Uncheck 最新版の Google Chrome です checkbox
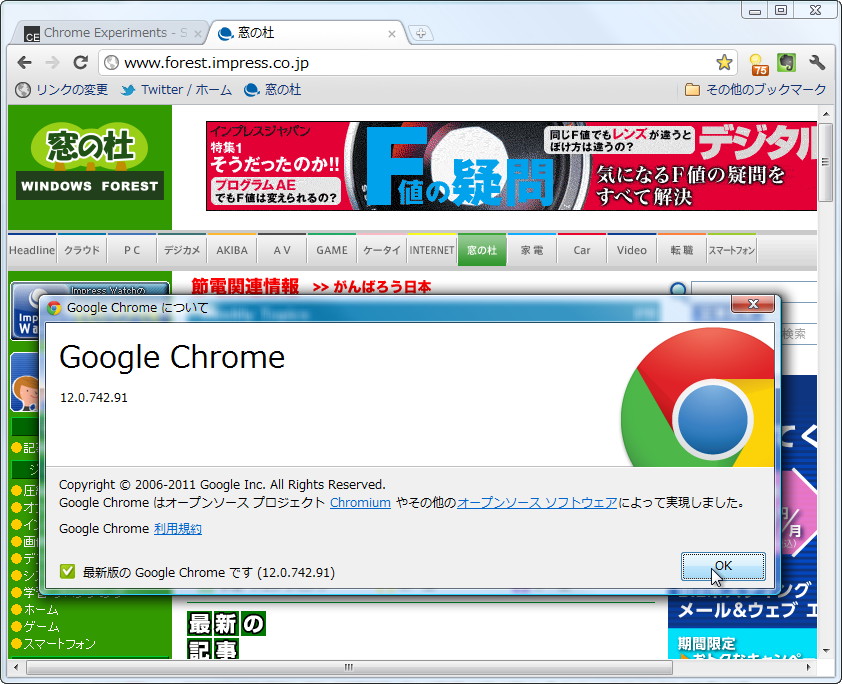The height and width of the screenshot is (684, 842). (66, 572)
